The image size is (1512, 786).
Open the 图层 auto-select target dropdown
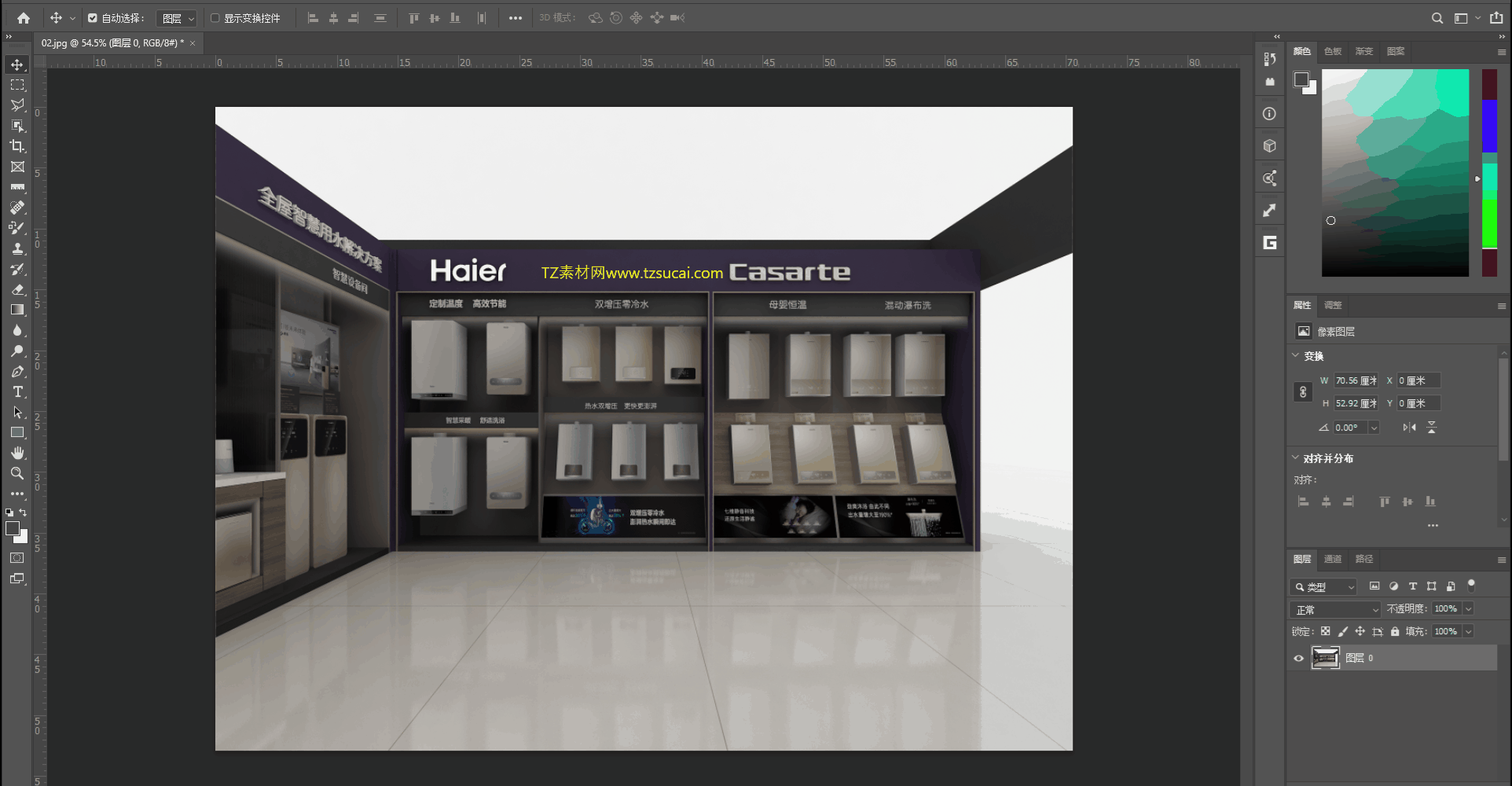click(x=178, y=18)
